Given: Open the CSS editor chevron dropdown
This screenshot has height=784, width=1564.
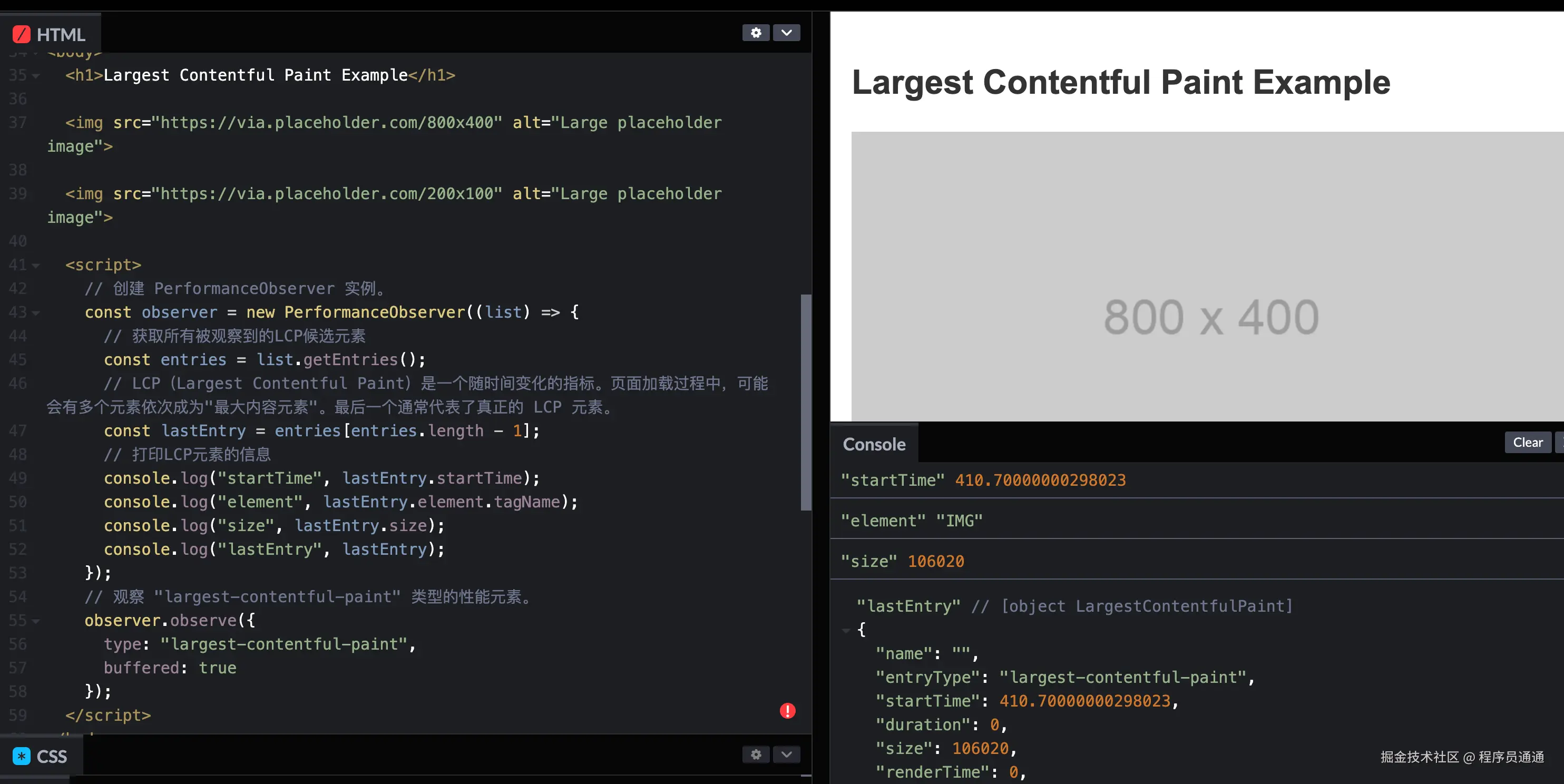Looking at the screenshot, I should (786, 754).
